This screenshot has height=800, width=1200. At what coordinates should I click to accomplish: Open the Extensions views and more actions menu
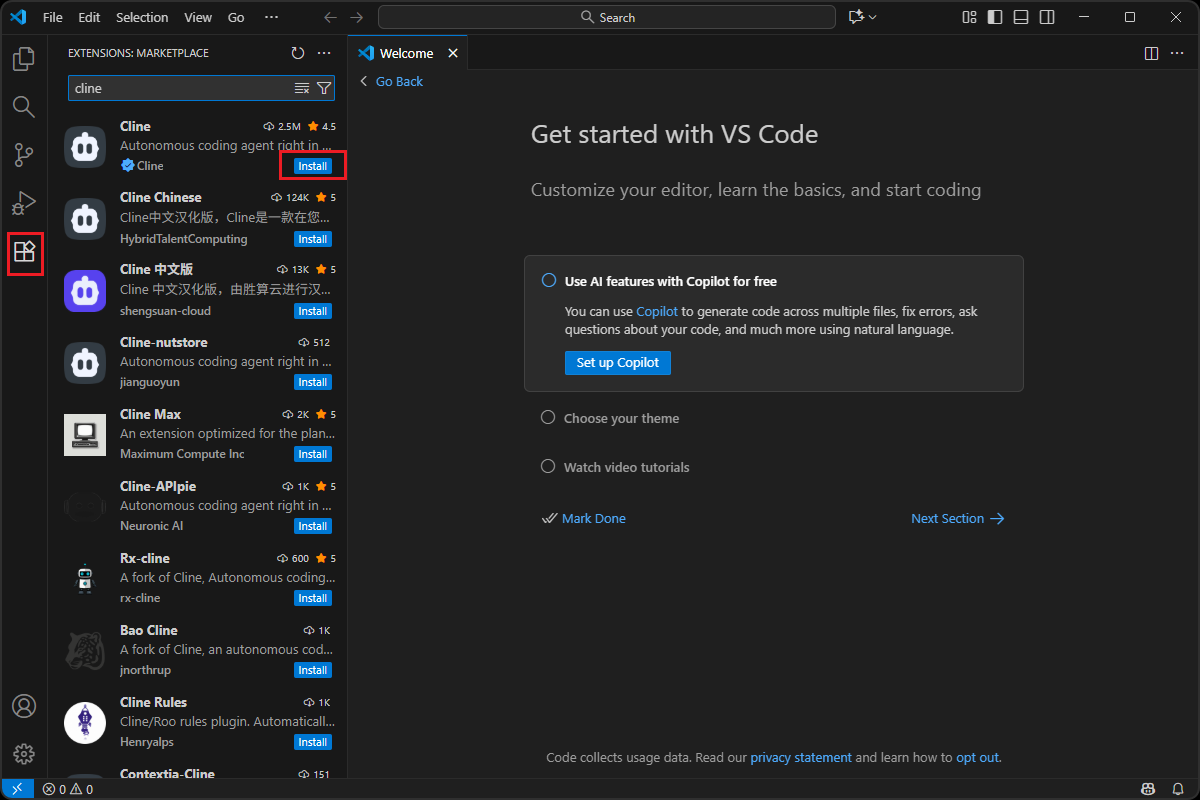(x=324, y=53)
